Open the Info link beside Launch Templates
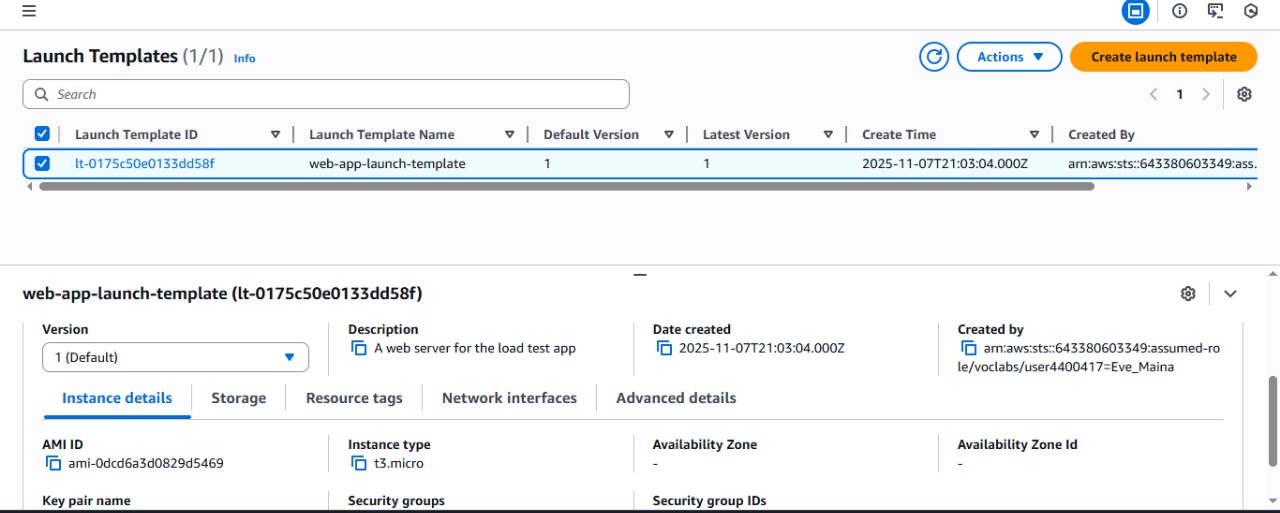The image size is (1280, 513). pos(244,58)
